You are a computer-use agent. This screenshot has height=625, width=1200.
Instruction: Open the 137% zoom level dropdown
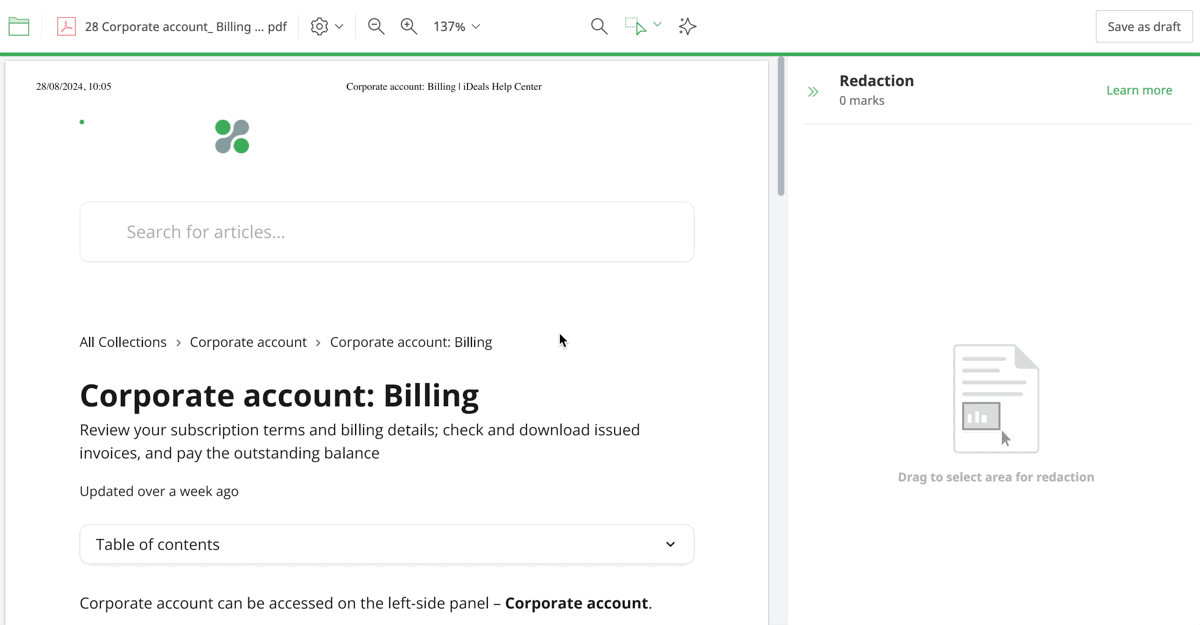click(x=457, y=27)
